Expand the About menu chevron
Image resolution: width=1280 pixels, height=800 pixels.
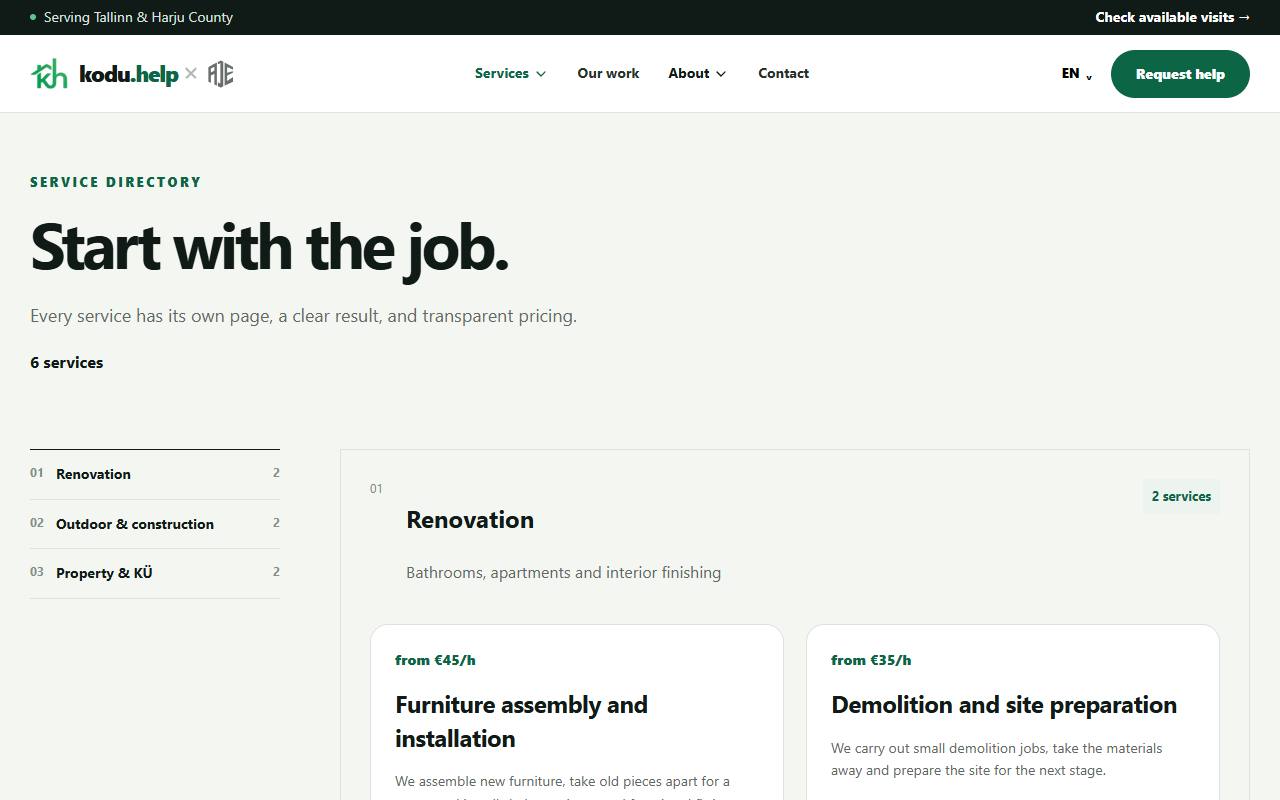(721, 74)
